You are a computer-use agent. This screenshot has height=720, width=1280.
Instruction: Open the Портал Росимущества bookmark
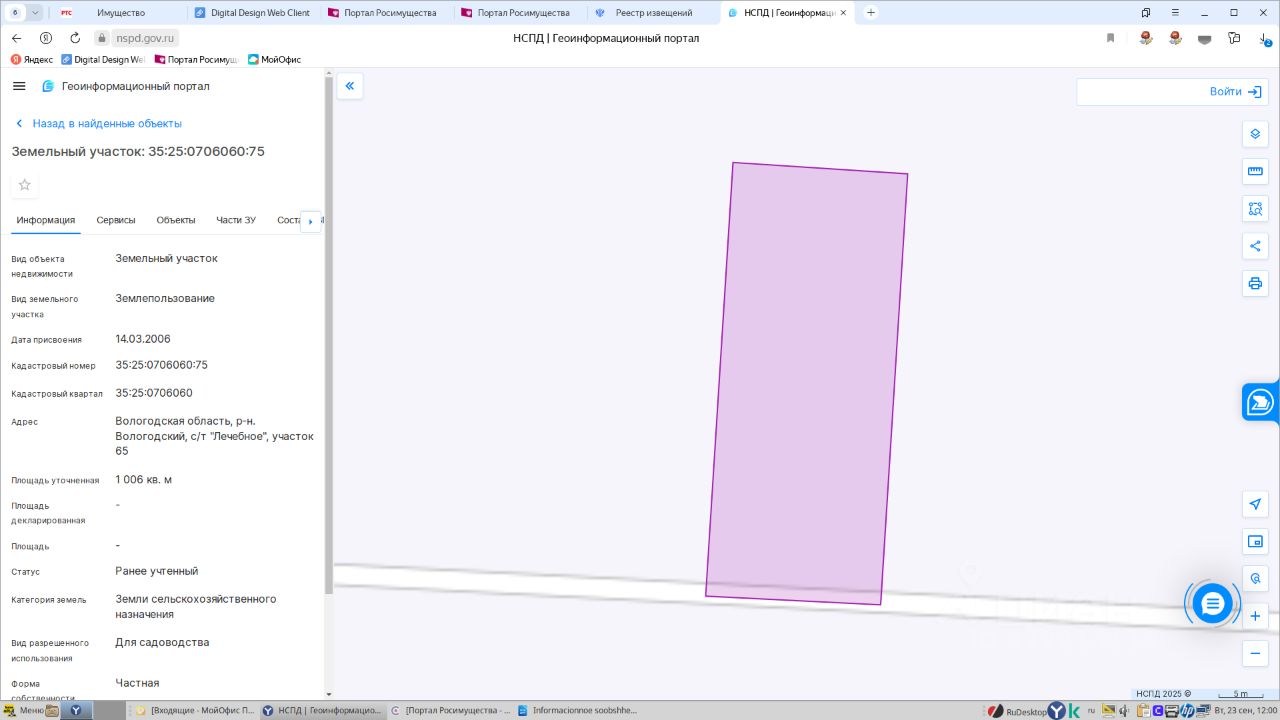[197, 59]
